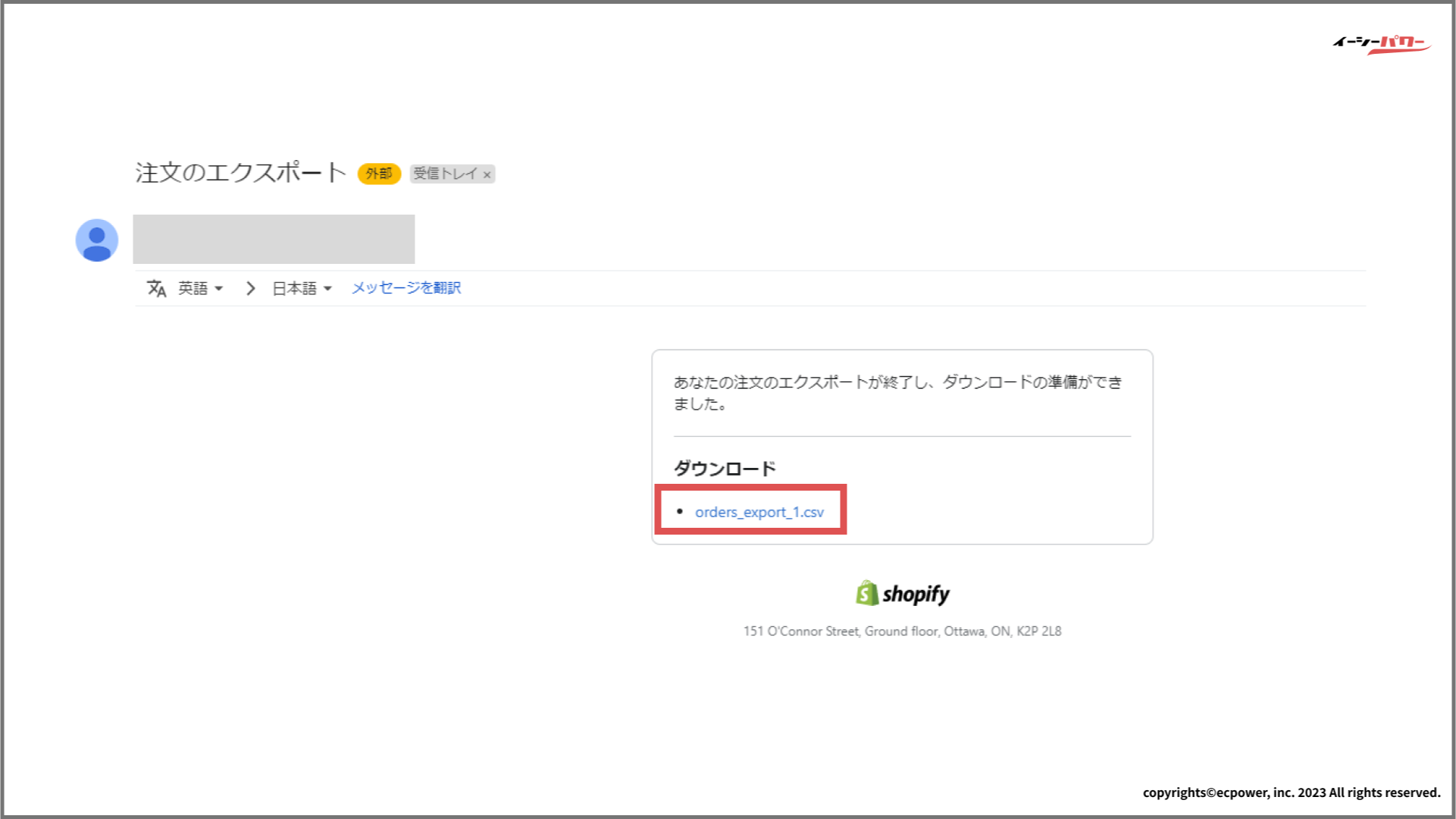Click the 受信トレイ label chip

[x=445, y=174]
